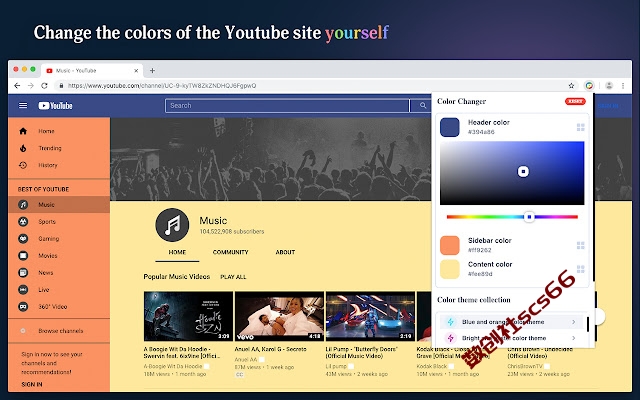Open Lil Pump Butterfly Doors thumbnail
This screenshot has height=400, width=640.
pyautogui.click(x=370, y=316)
